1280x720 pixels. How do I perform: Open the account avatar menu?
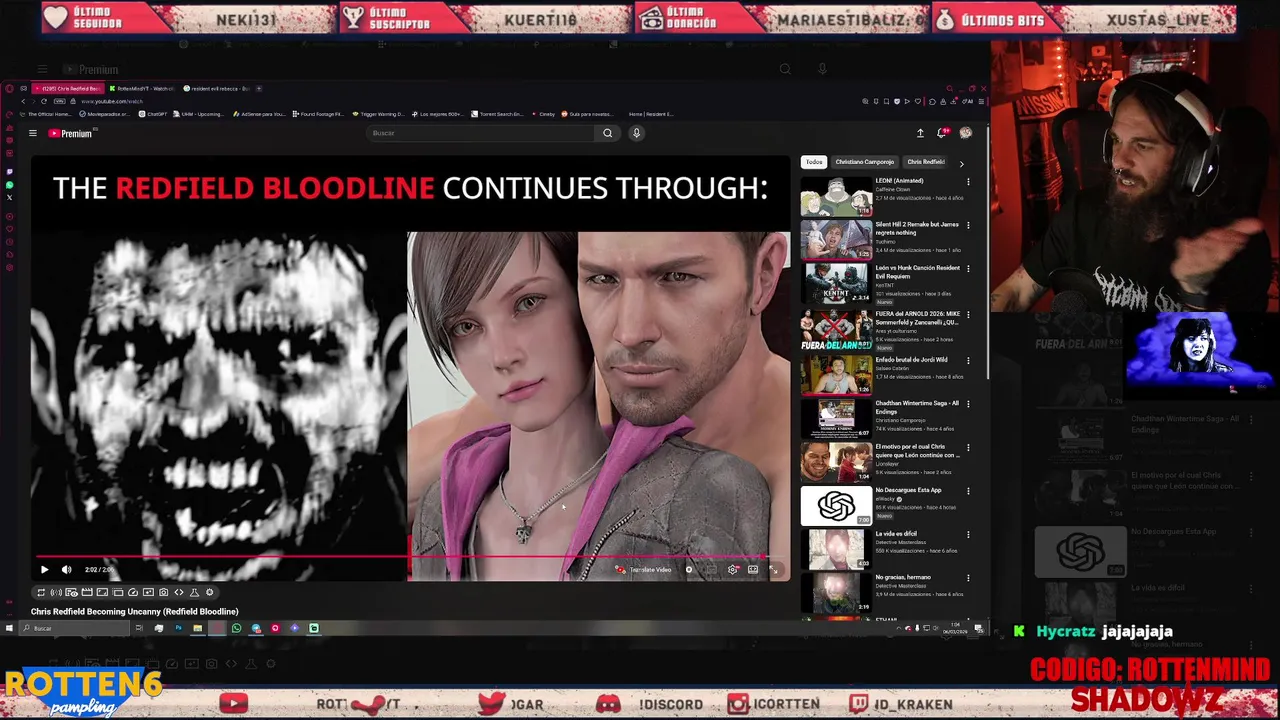tap(965, 133)
